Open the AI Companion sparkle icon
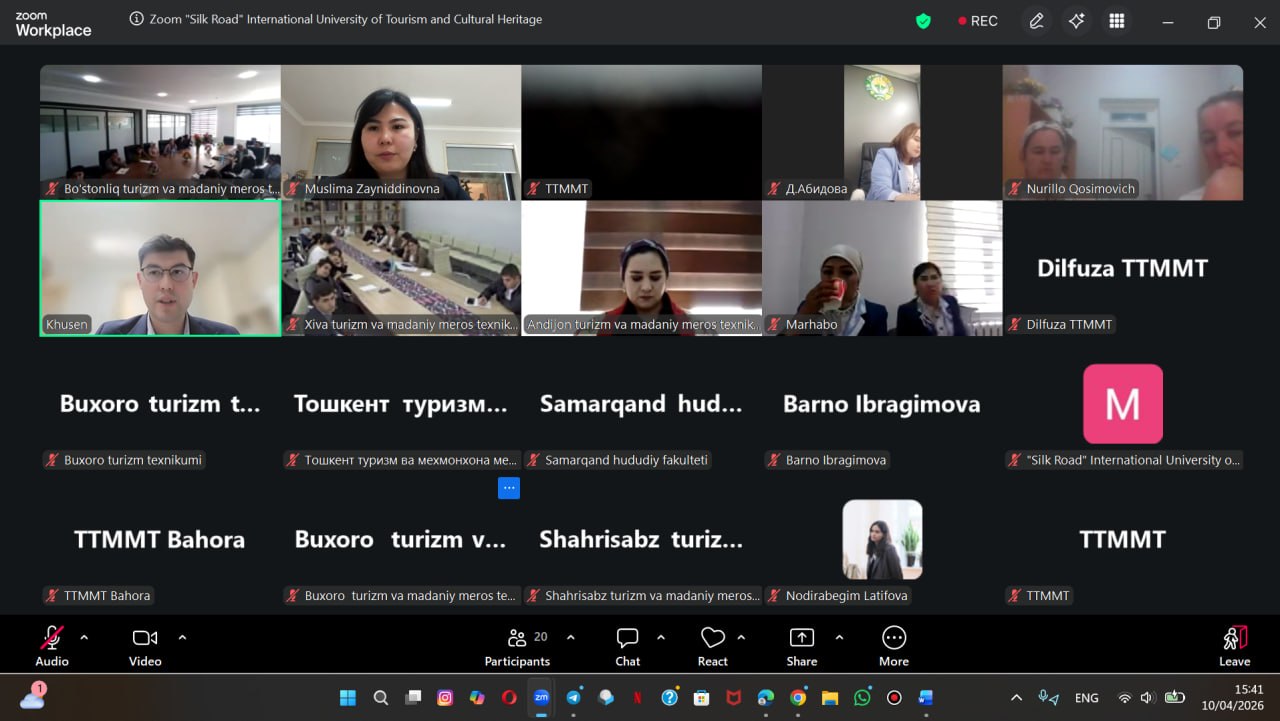Viewport: 1280px width, 721px height. tap(1077, 21)
